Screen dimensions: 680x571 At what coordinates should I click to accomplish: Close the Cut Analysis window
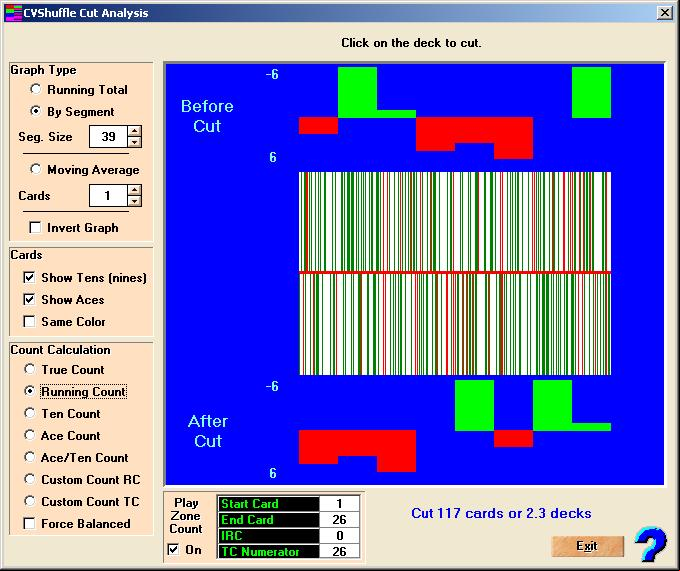(x=664, y=13)
